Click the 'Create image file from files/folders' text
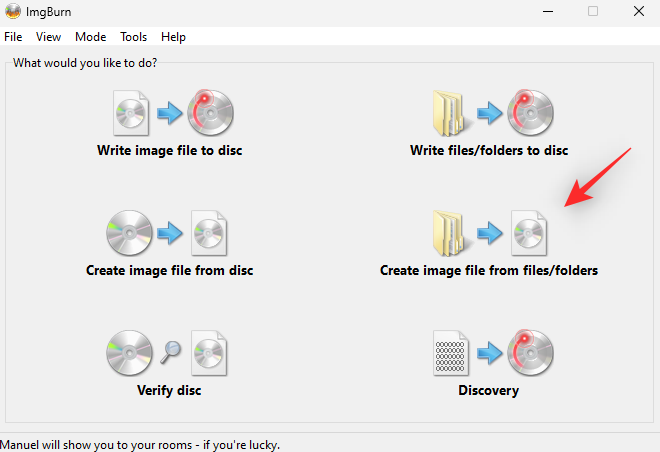Viewport: 660px width, 452px height. (x=489, y=271)
